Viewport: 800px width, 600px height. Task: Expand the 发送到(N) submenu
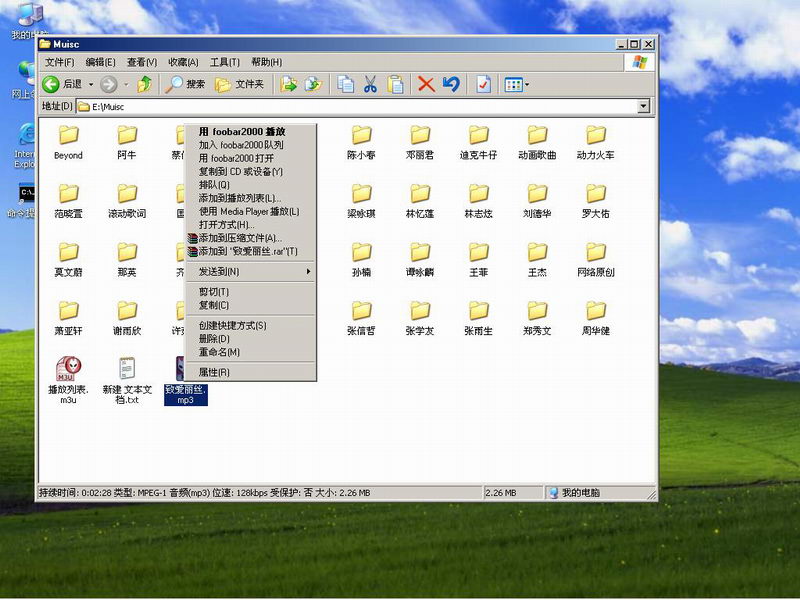[250, 271]
